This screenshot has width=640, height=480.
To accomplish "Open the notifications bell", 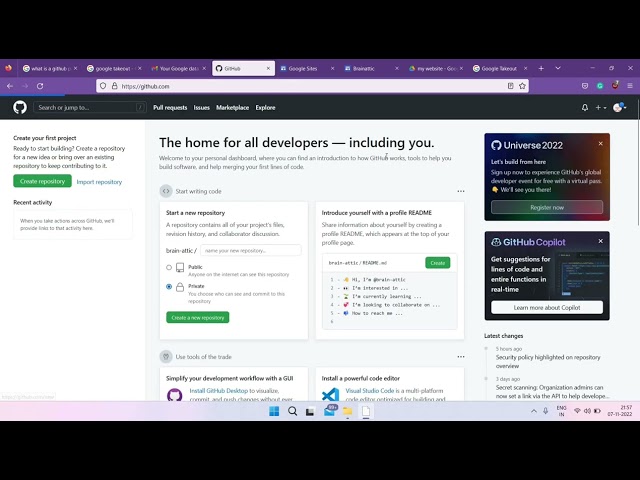I will click(584, 107).
